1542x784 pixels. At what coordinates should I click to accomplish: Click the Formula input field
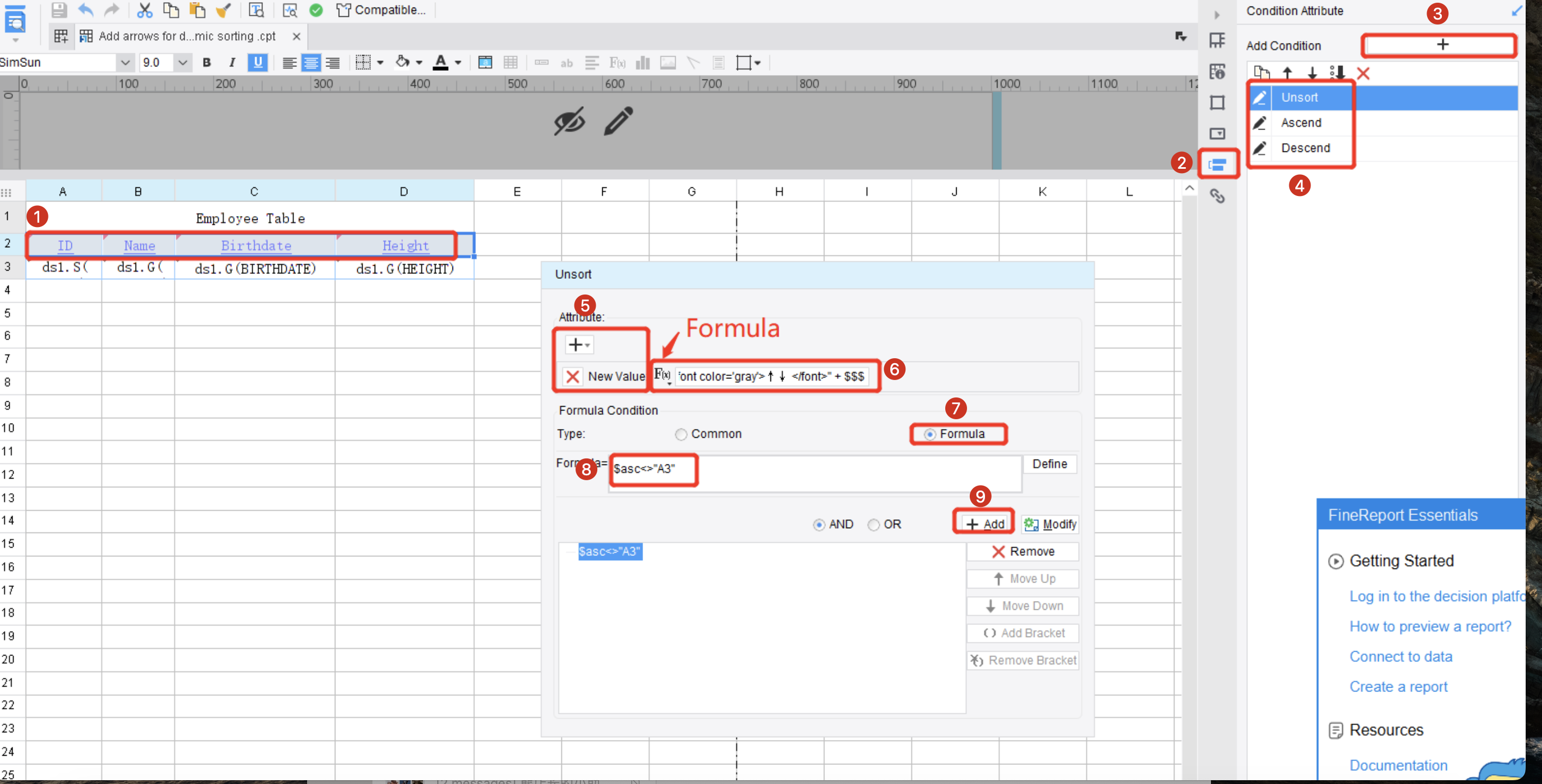click(815, 473)
